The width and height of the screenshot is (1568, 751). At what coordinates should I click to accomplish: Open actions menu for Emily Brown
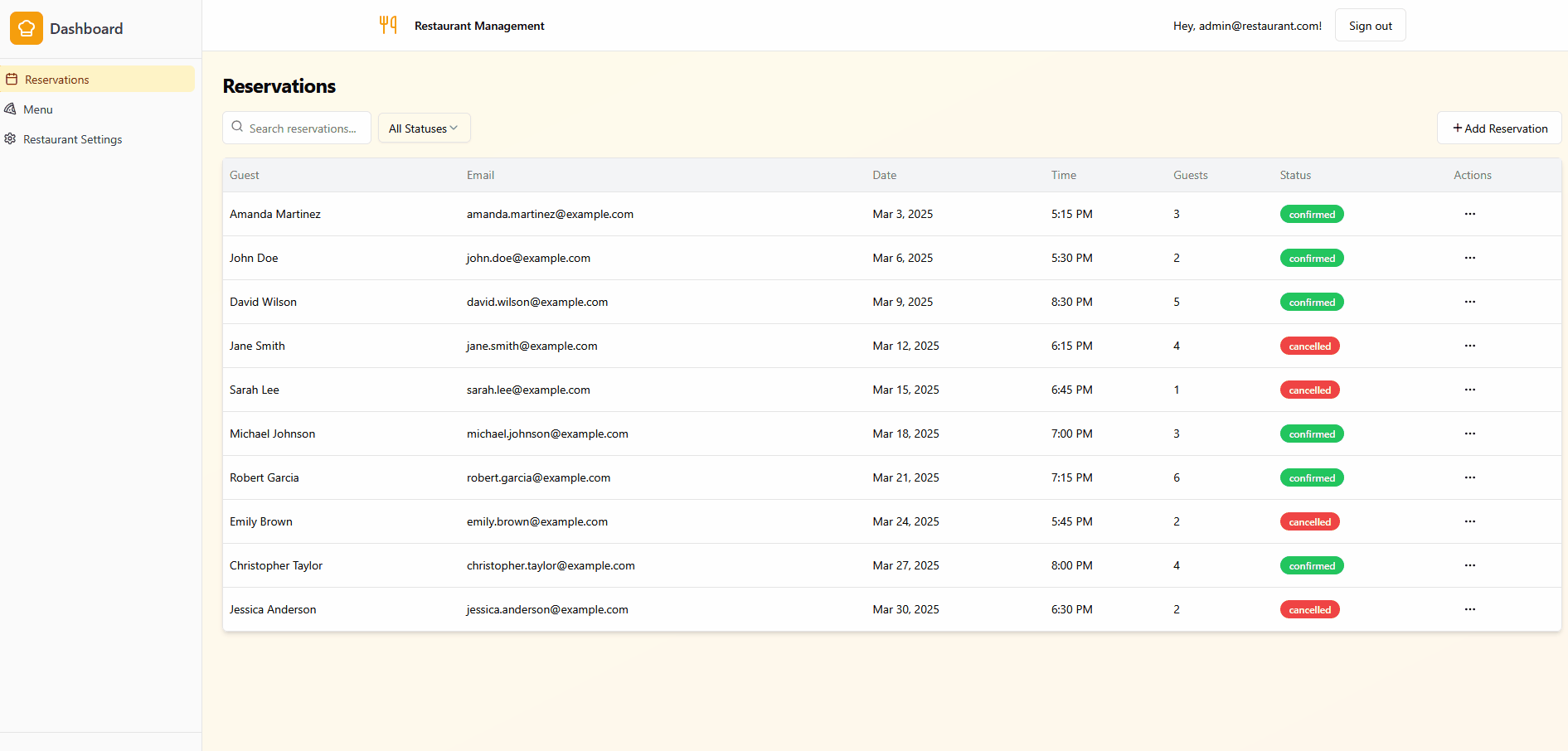[1469, 521]
